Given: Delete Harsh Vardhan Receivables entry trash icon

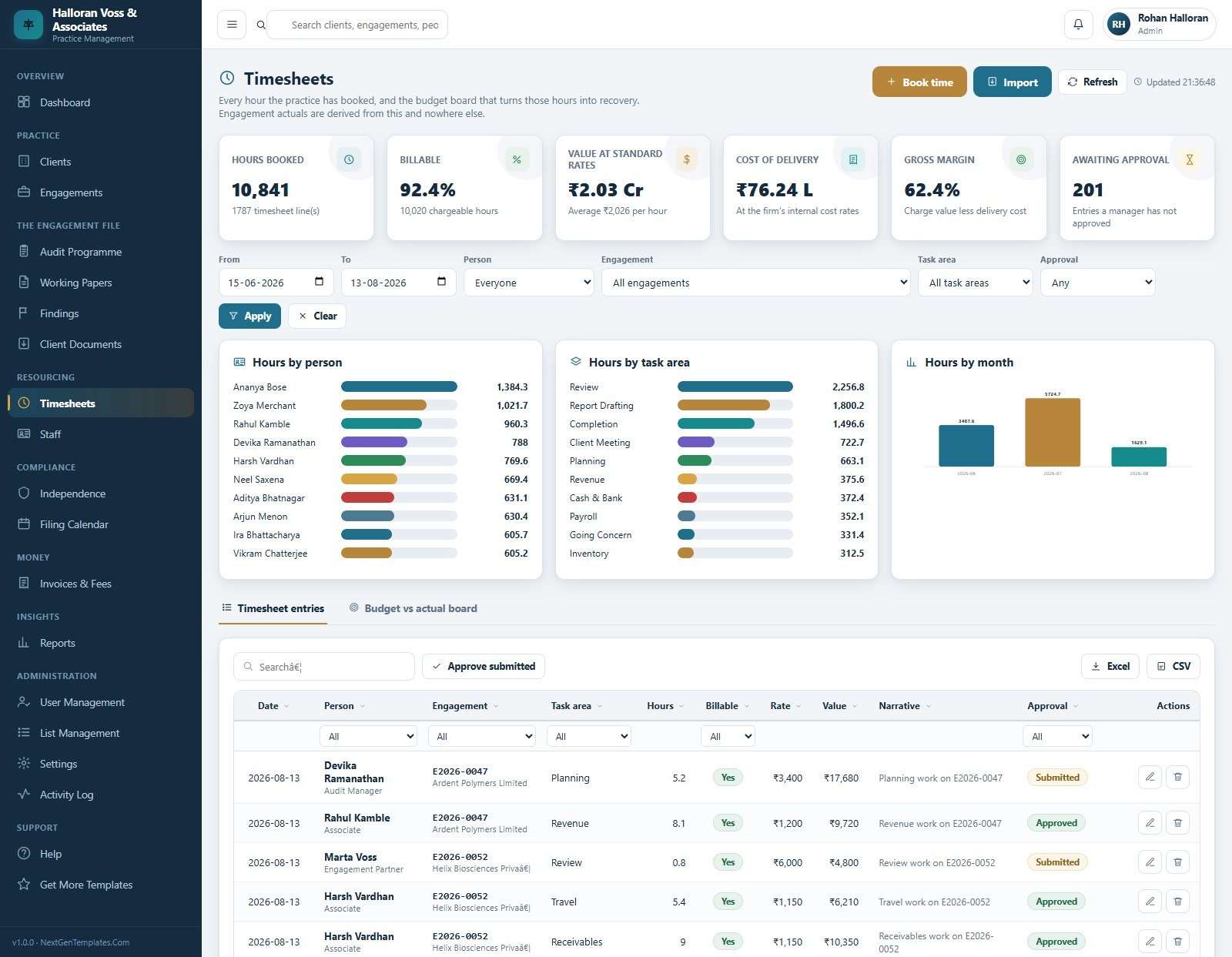Looking at the screenshot, I should (1177, 941).
